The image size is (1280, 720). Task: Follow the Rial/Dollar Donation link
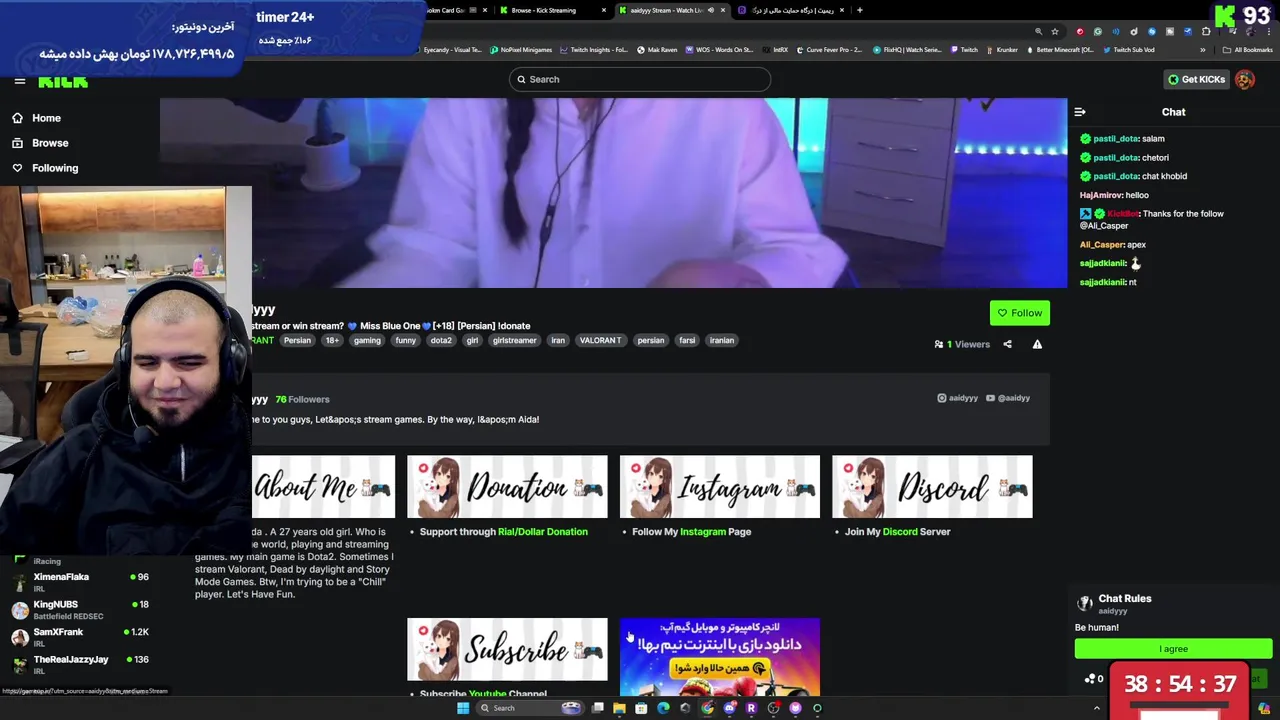(543, 532)
